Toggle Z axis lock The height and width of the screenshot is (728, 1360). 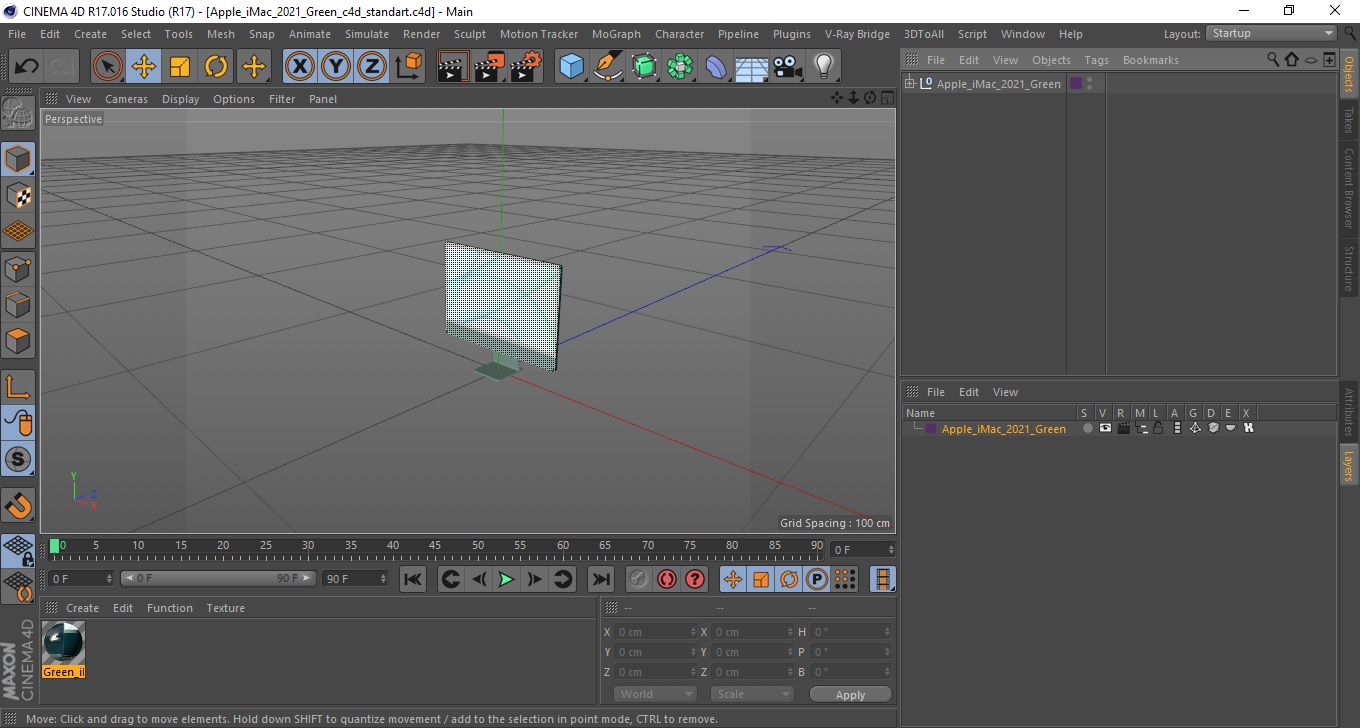tap(372, 67)
